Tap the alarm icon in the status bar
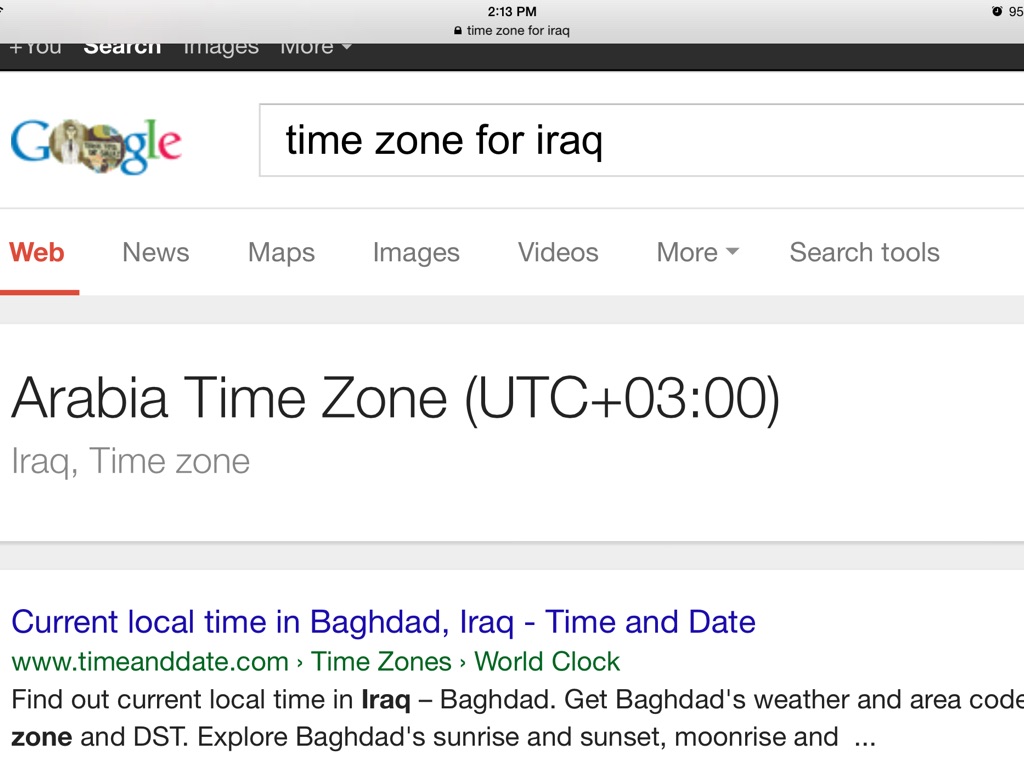Viewport: 1024px width, 768px height. tap(996, 11)
